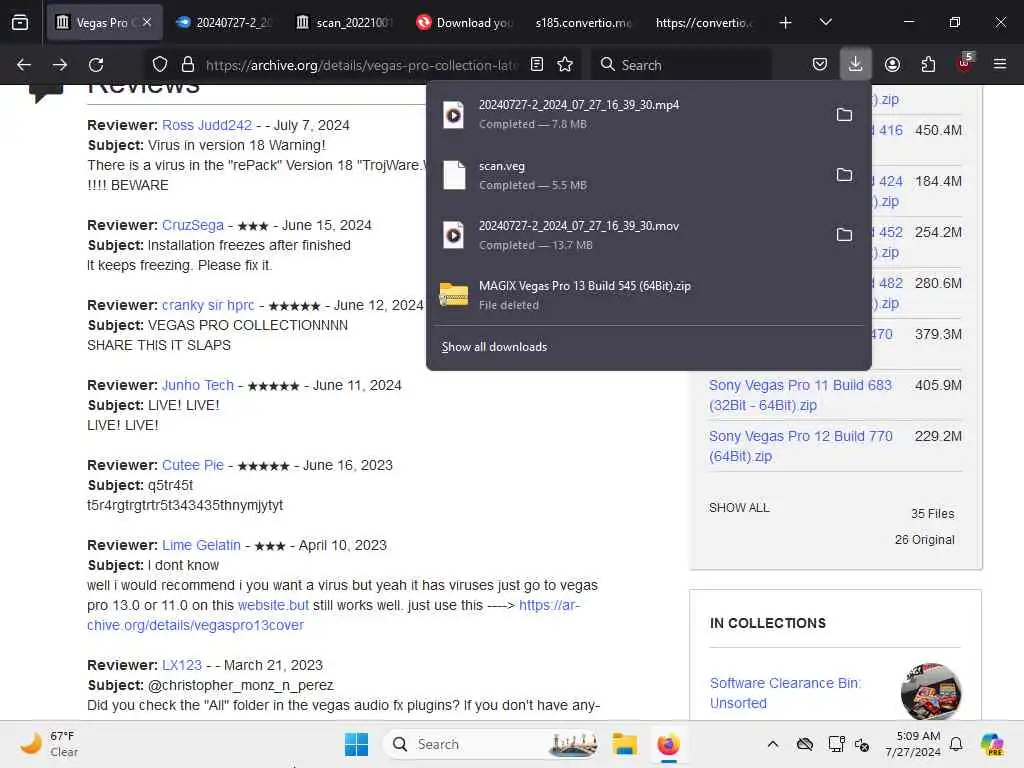The width and height of the screenshot is (1024, 768).
Task: Switch to the Download your tab
Action: [x=465, y=22]
